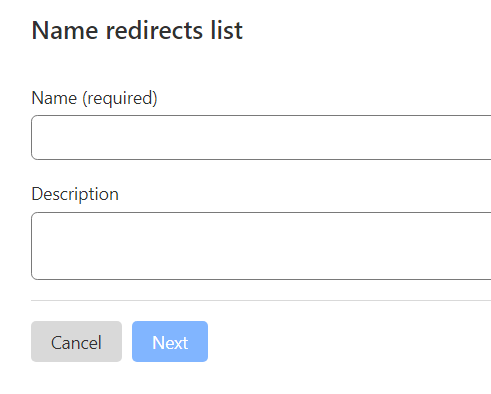Viewport: 491px width, 394px height.
Task: Click the bottom border of the Description box
Action: pos(261,279)
